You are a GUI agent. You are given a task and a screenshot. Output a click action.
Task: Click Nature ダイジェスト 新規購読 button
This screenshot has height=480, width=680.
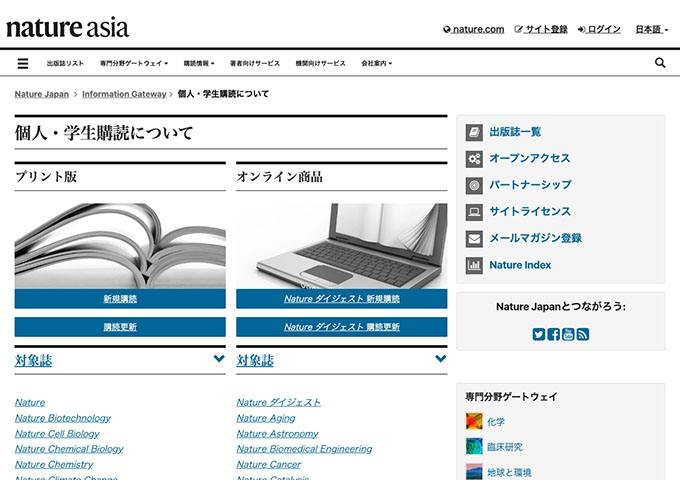coord(342,299)
